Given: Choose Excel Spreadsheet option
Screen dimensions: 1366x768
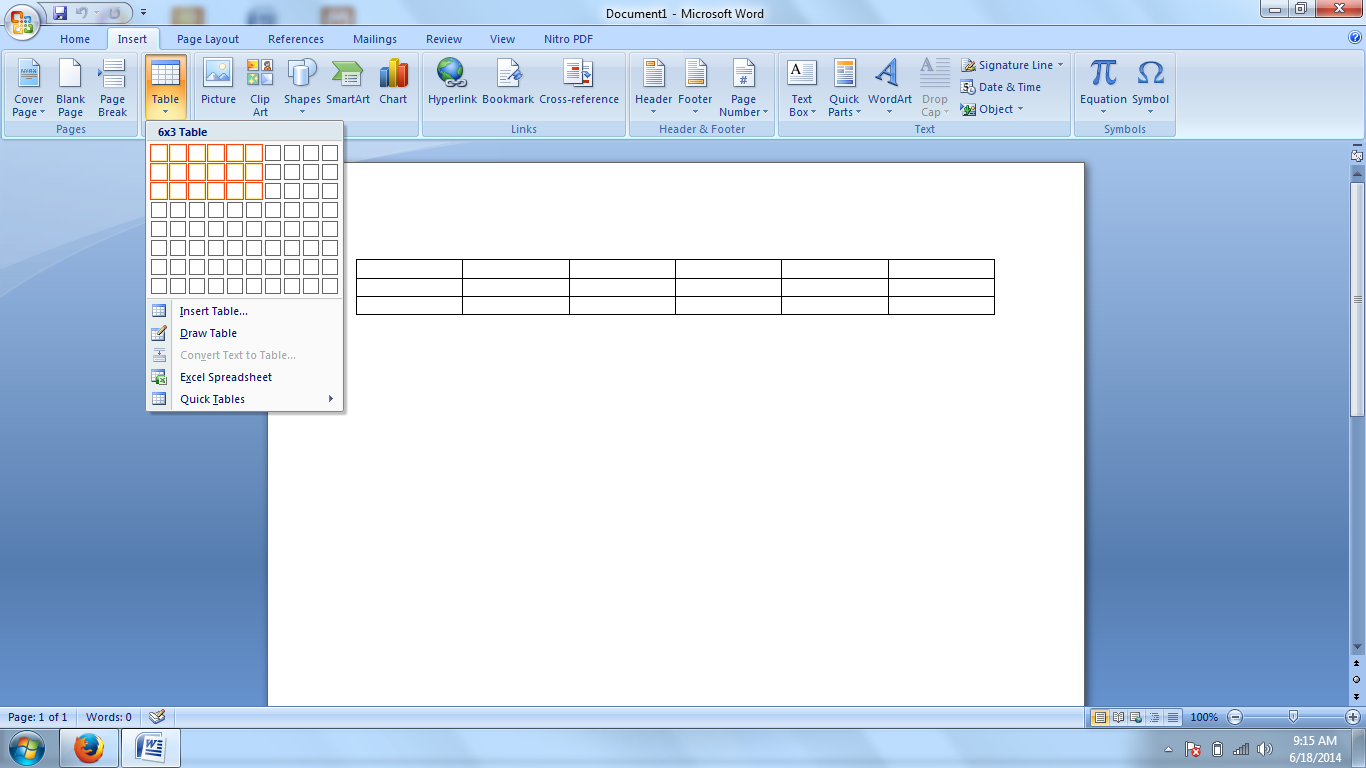Looking at the screenshot, I should pyautogui.click(x=245, y=377).
